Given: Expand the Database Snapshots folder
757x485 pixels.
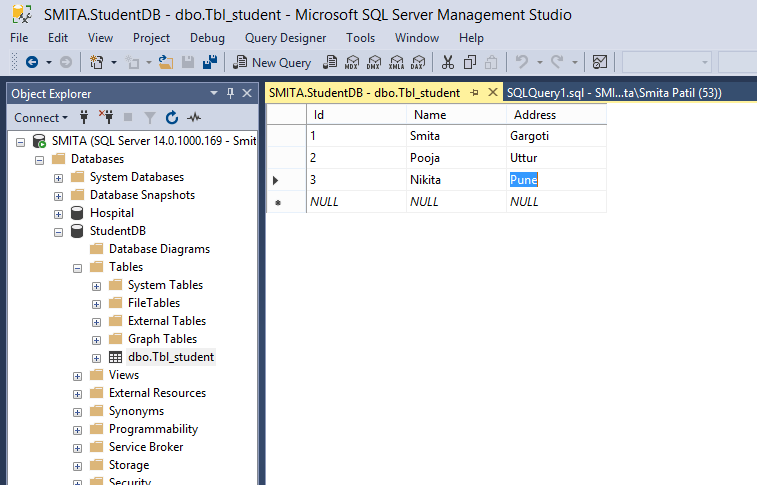Looking at the screenshot, I should [x=58, y=196].
